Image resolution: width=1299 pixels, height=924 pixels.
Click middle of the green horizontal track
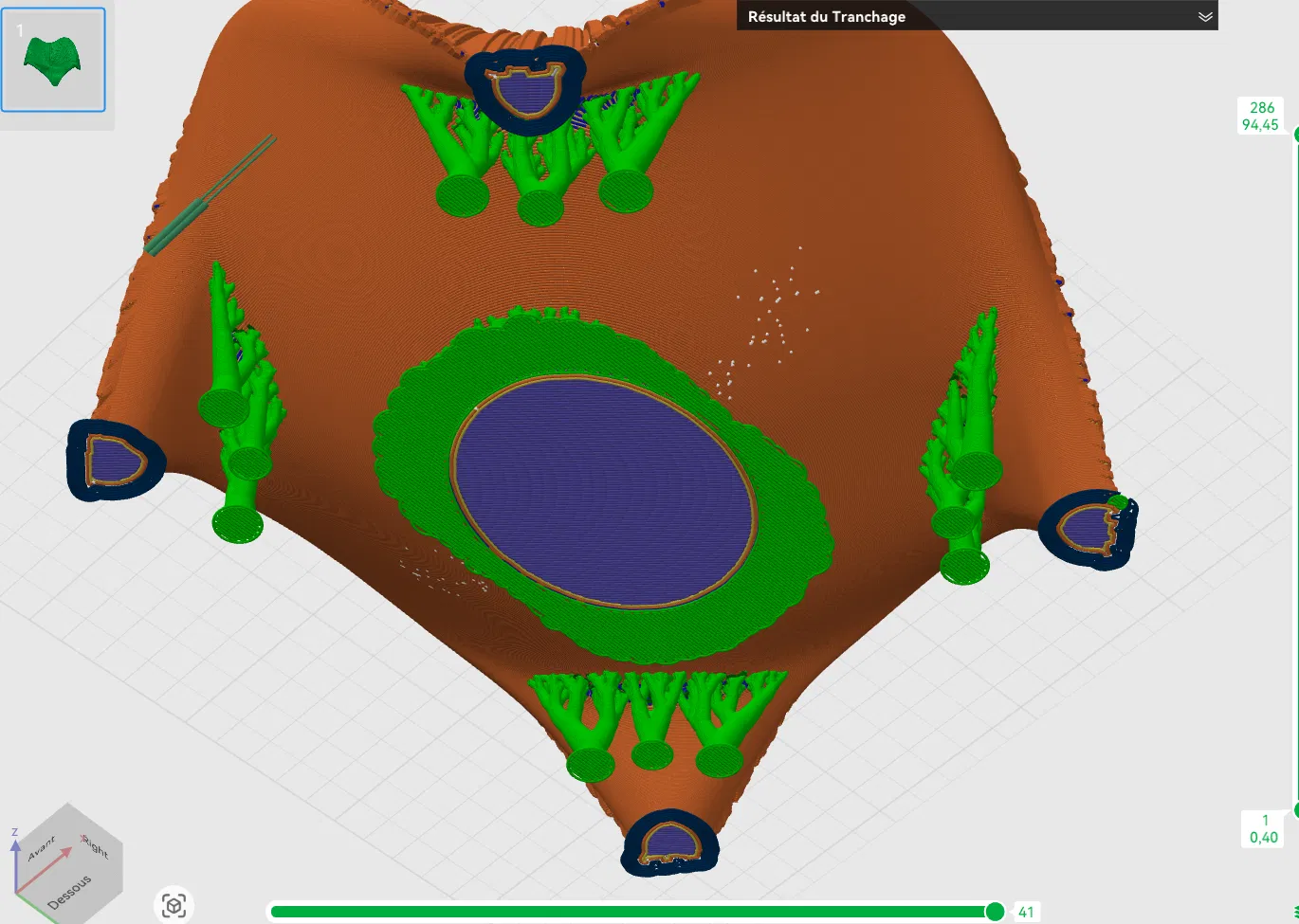point(631,912)
